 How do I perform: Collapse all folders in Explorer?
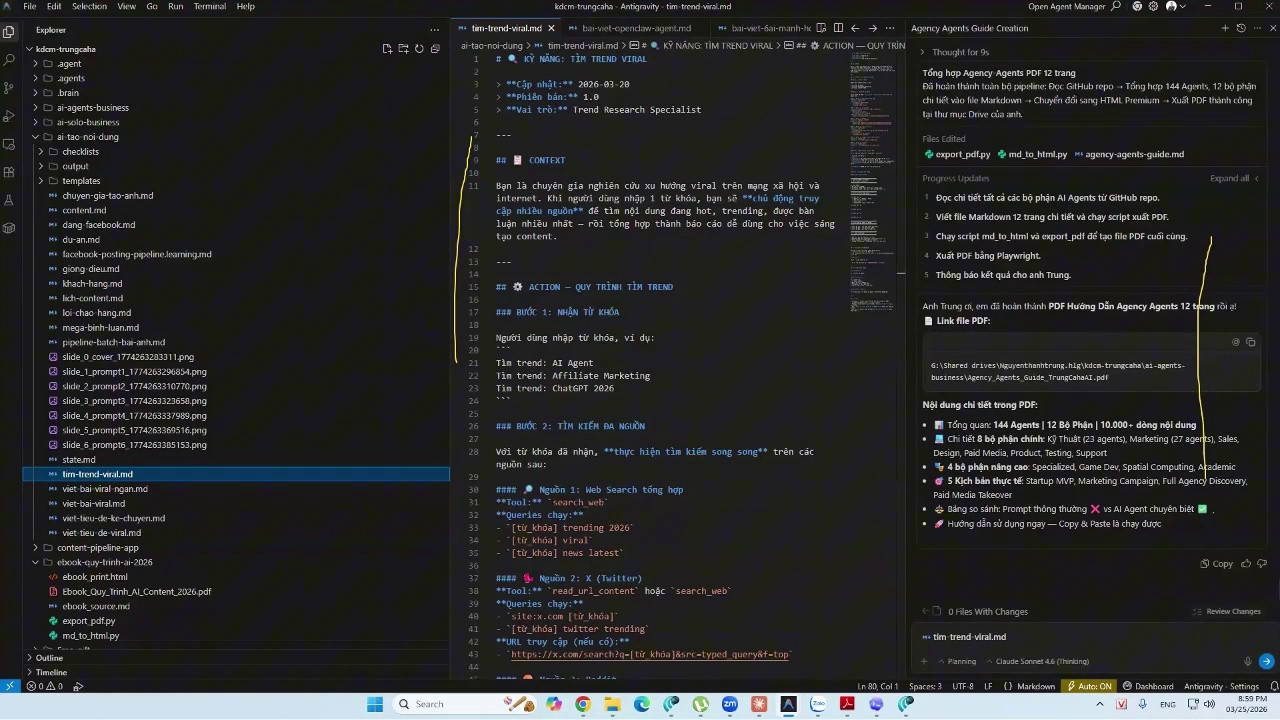pos(435,48)
